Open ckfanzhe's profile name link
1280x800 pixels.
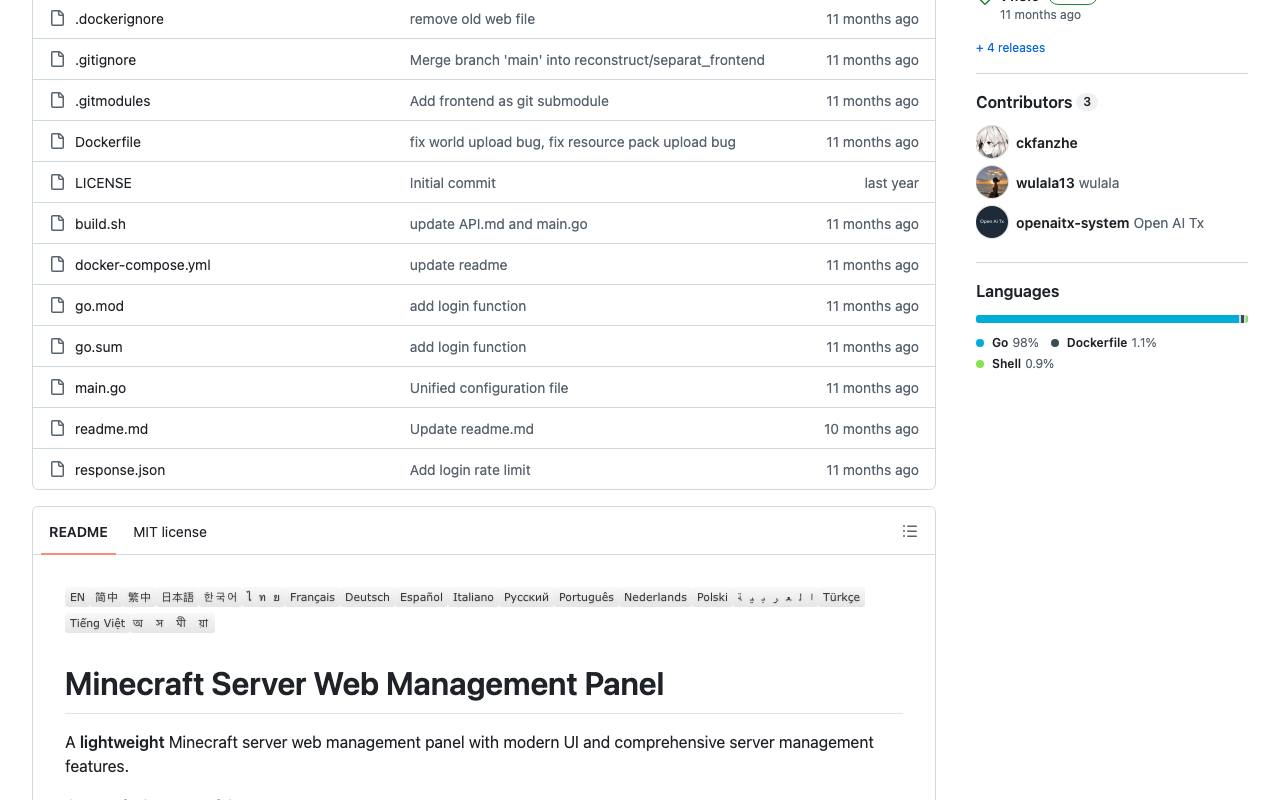pyautogui.click(x=1047, y=143)
